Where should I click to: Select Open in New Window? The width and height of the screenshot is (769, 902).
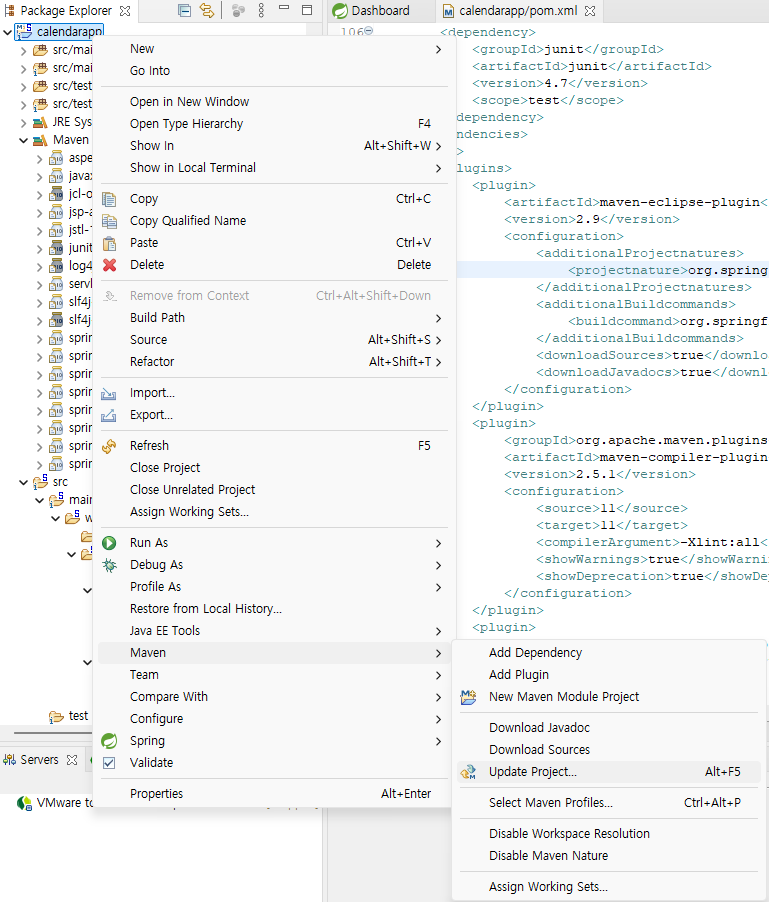tap(273, 102)
